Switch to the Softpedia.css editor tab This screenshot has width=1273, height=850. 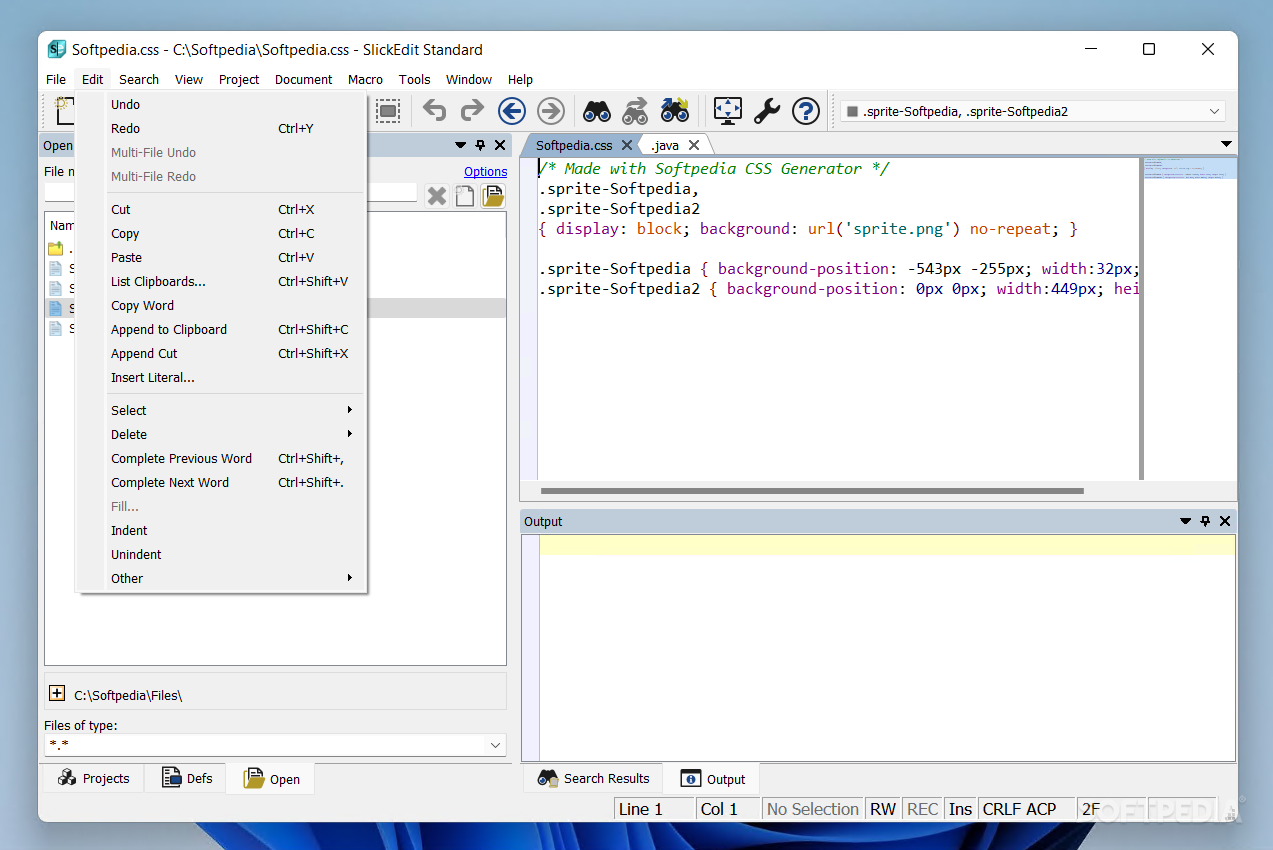point(574,145)
